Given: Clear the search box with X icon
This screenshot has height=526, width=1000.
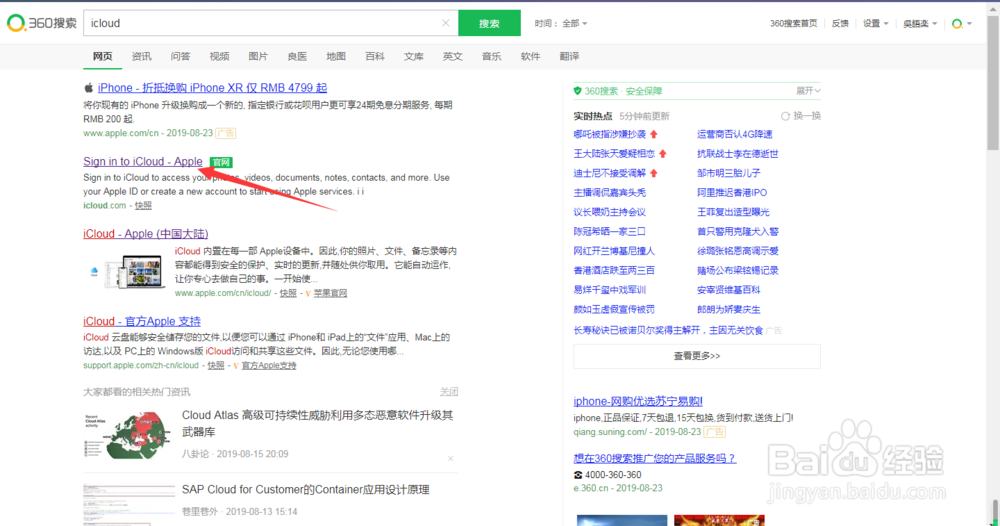Looking at the screenshot, I should [x=445, y=23].
